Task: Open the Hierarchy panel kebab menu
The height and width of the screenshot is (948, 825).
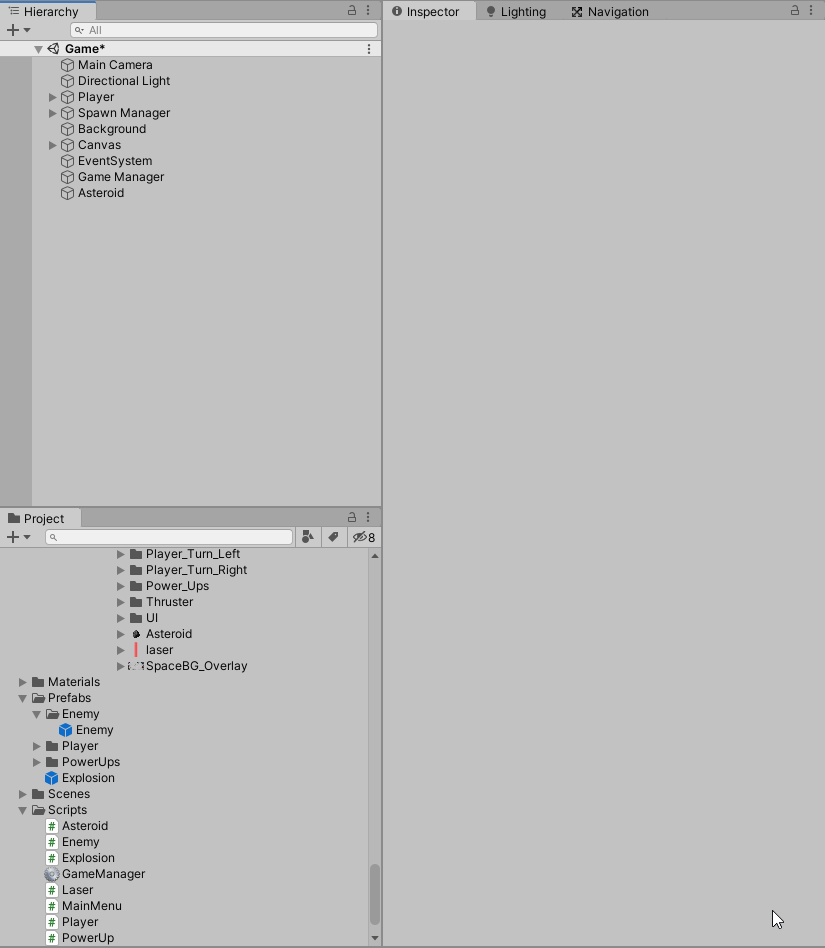Action: pos(368,10)
